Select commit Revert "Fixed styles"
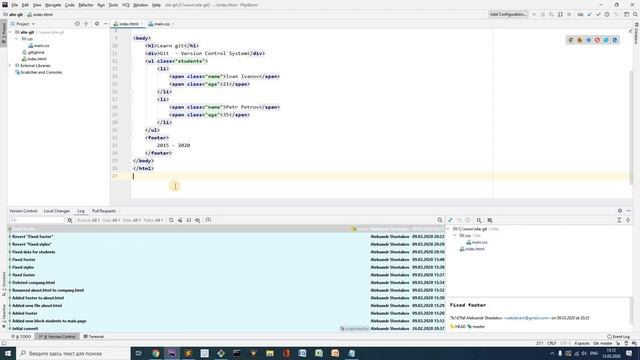This screenshot has height=360, width=640. 227,244
